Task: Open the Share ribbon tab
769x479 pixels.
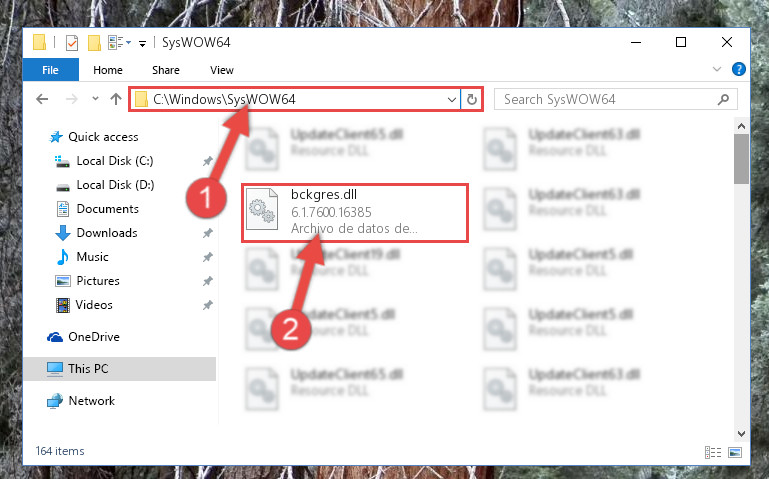Action: (166, 70)
